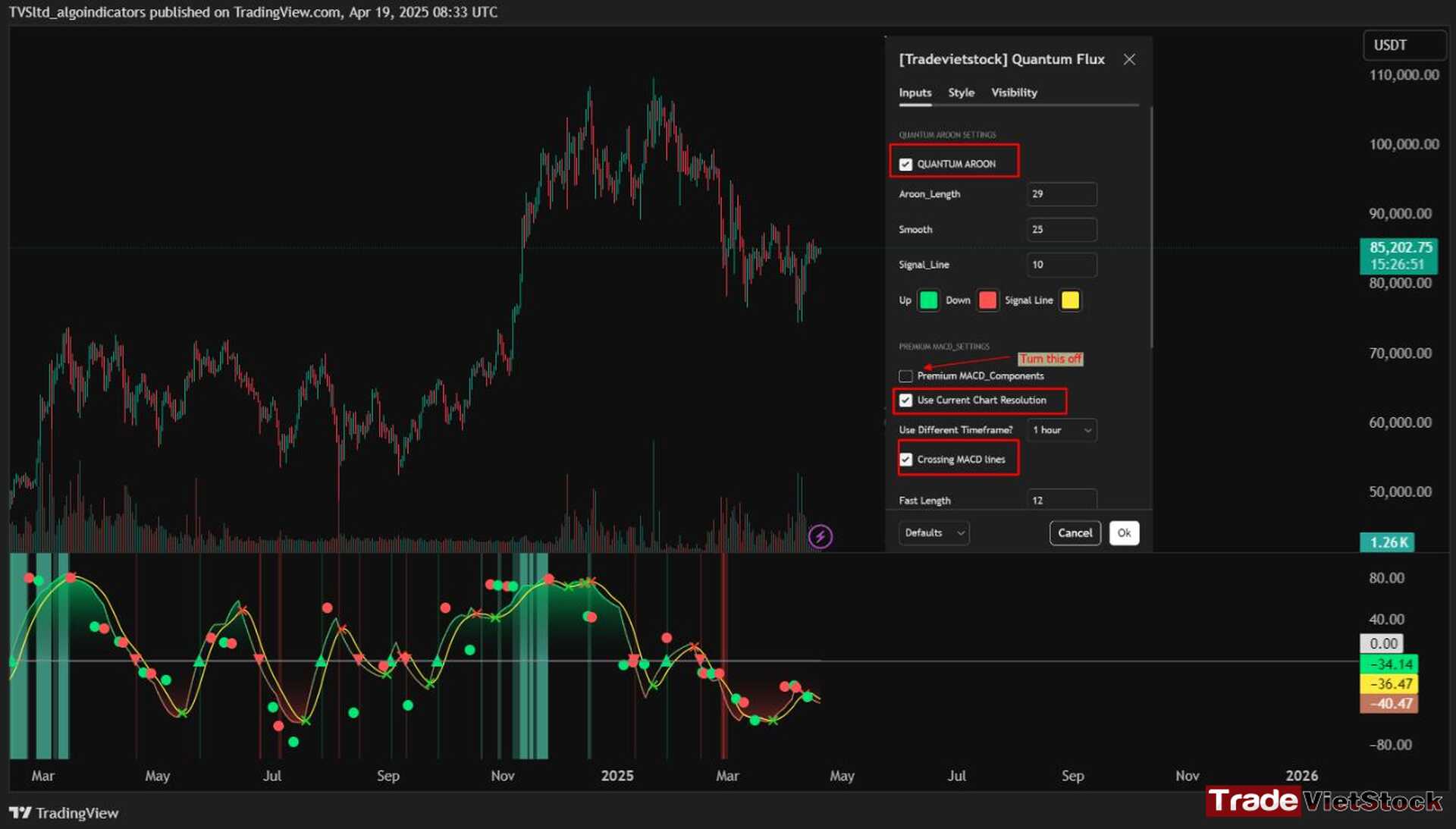Click the 1.26K volume label

[x=1387, y=543]
